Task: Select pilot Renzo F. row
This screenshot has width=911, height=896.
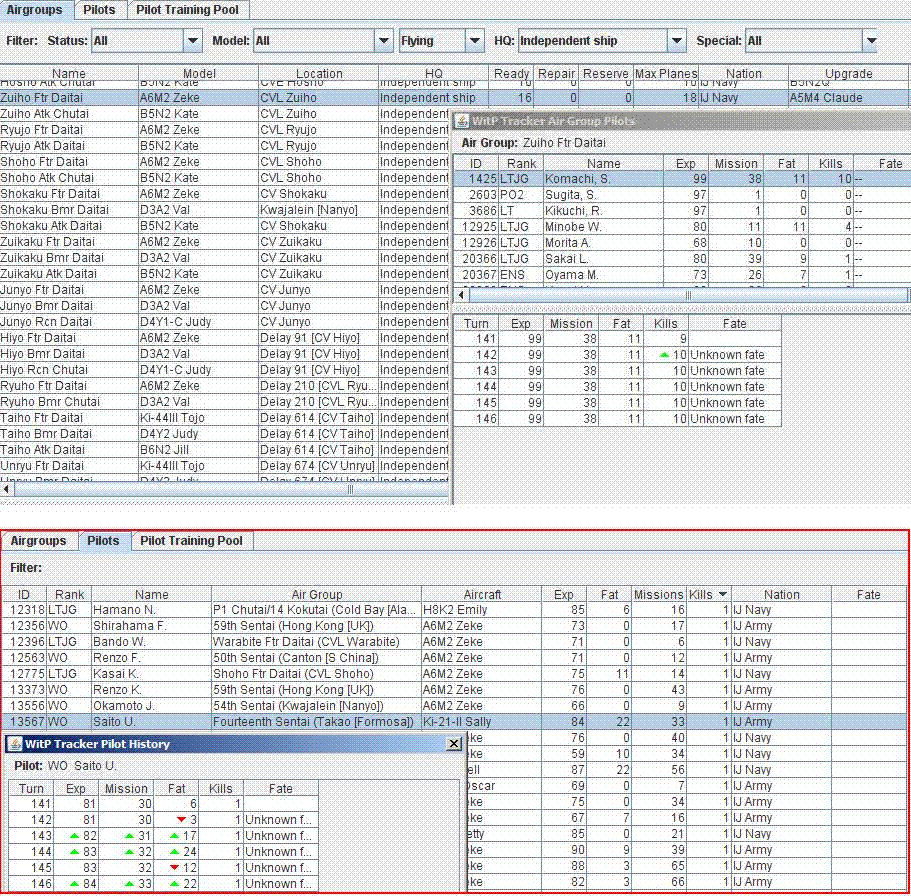Action: point(456,658)
